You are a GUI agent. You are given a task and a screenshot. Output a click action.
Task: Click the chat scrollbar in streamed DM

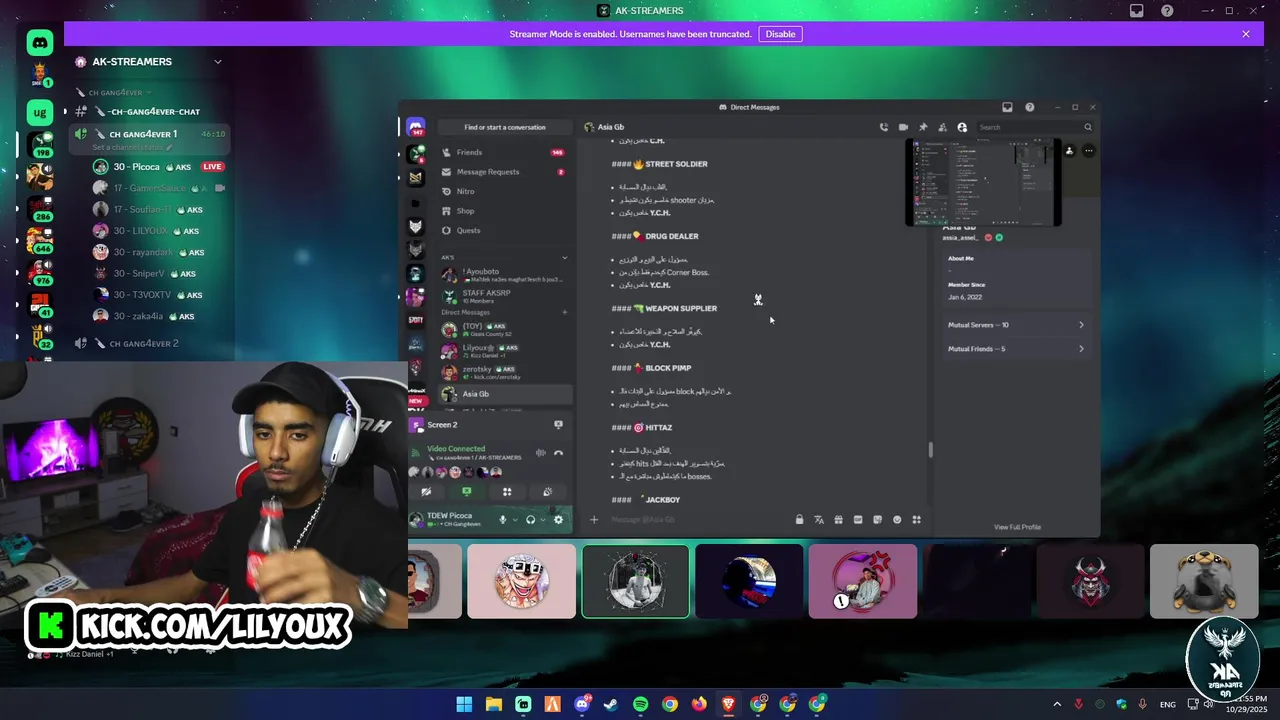(930, 450)
